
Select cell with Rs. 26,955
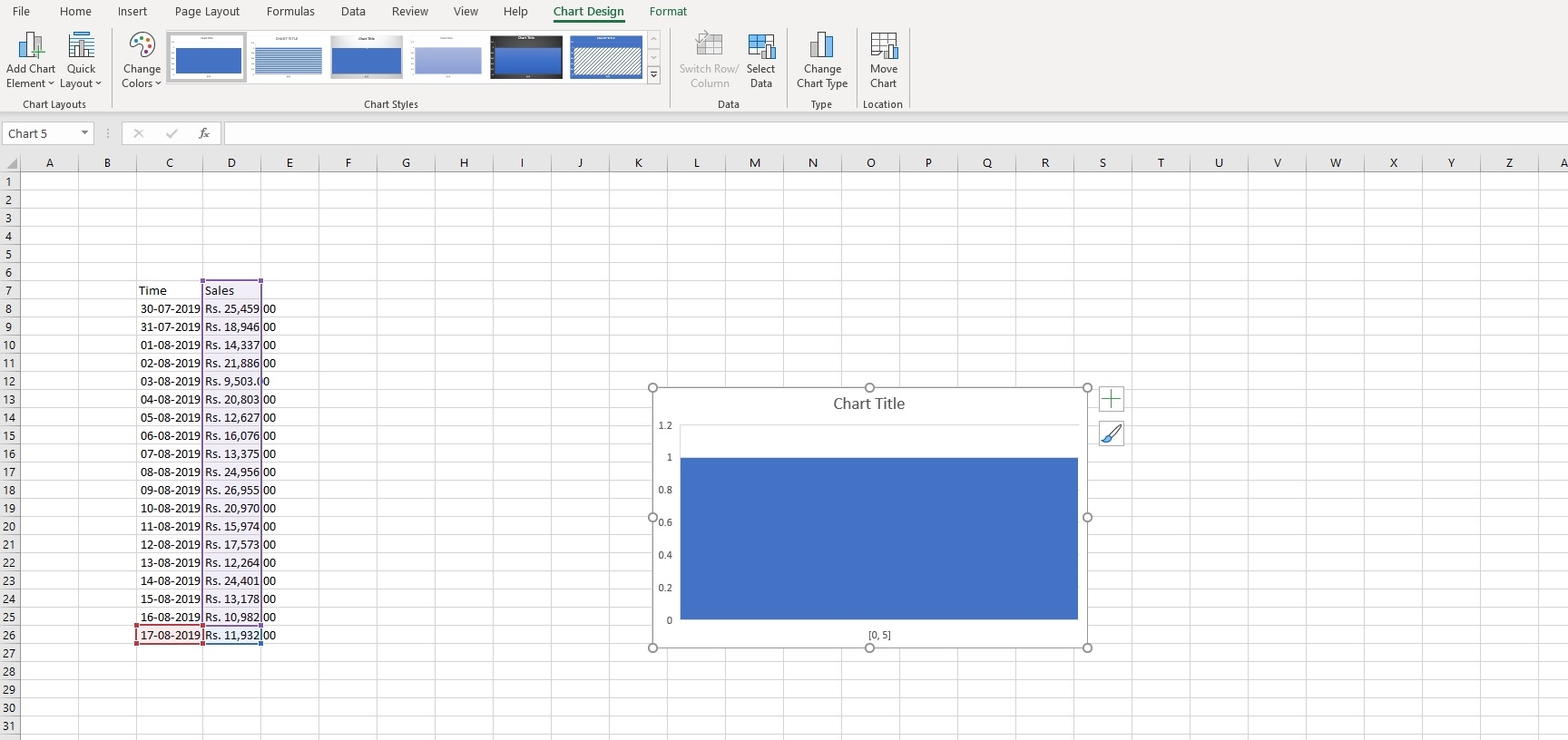coord(231,490)
